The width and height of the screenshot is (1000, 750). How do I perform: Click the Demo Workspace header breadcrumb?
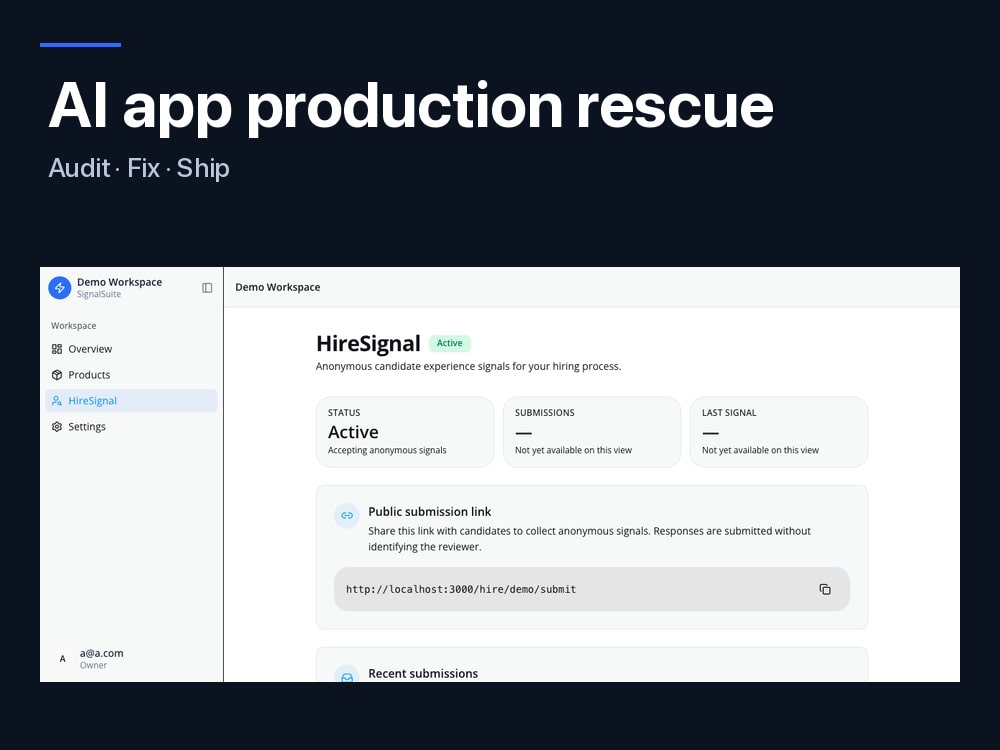click(277, 287)
